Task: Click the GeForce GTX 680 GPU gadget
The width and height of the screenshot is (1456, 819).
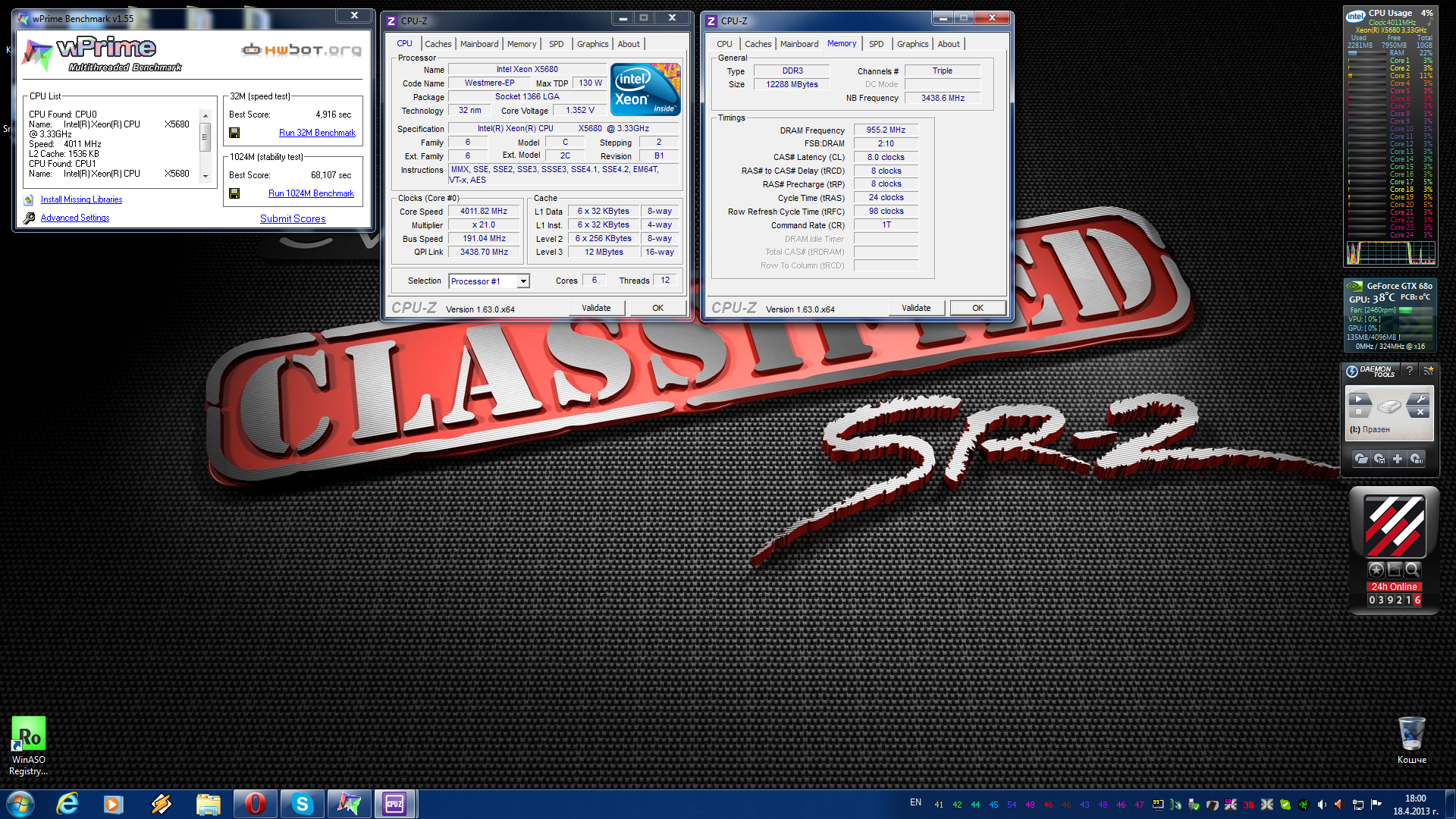Action: [x=1390, y=315]
